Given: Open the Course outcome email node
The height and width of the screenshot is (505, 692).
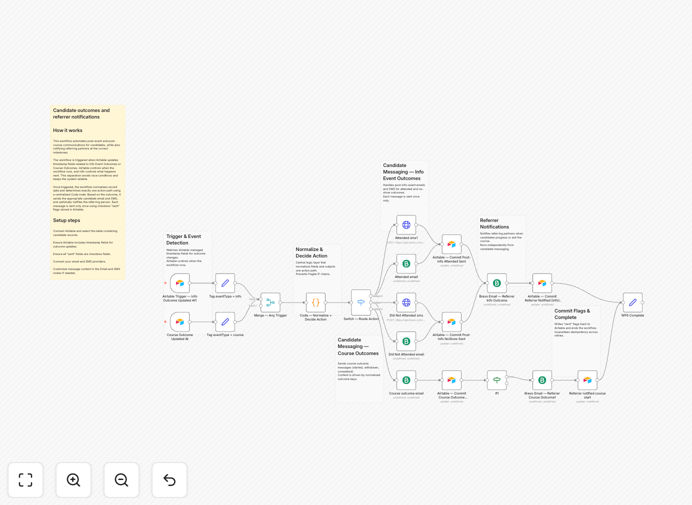Looking at the screenshot, I should [406, 380].
